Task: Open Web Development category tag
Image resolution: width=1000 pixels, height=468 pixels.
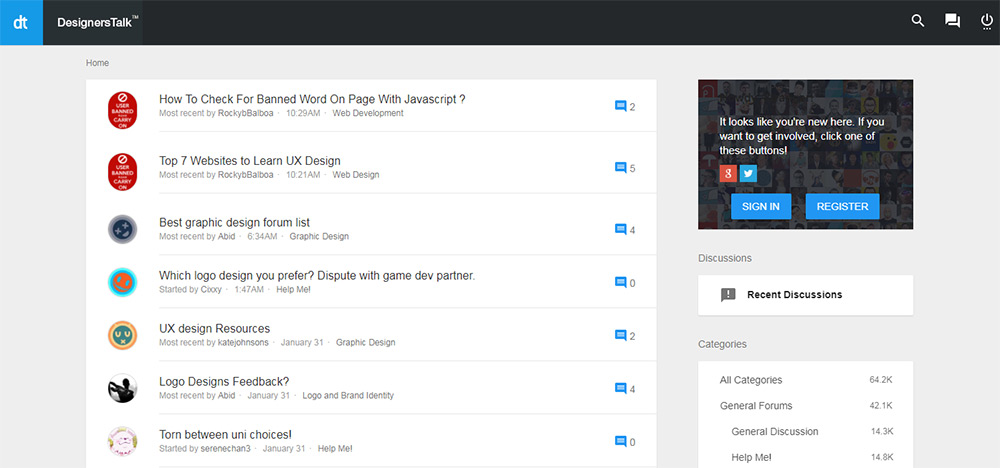Action: click(368, 113)
